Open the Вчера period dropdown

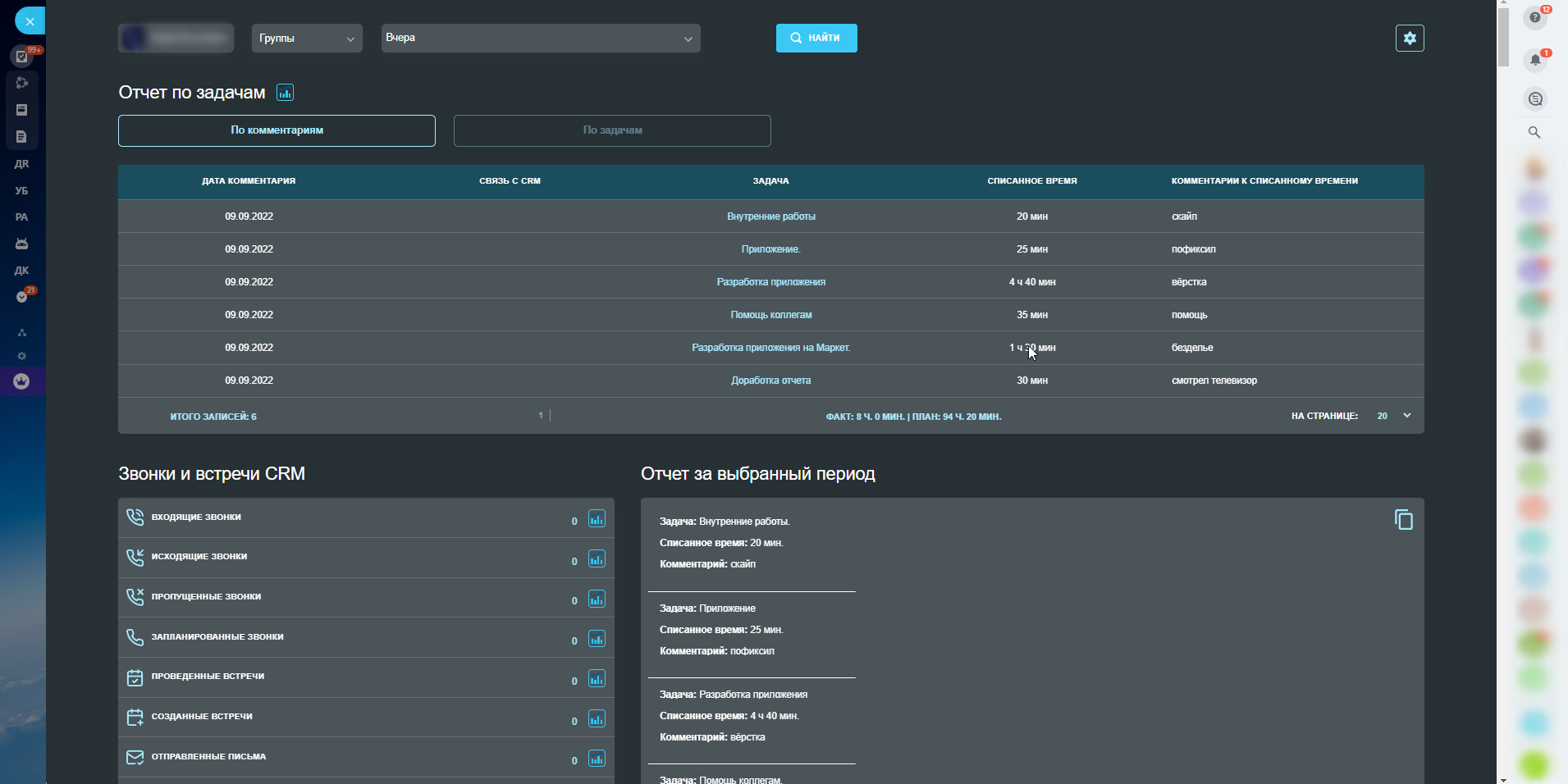pyautogui.click(x=540, y=39)
